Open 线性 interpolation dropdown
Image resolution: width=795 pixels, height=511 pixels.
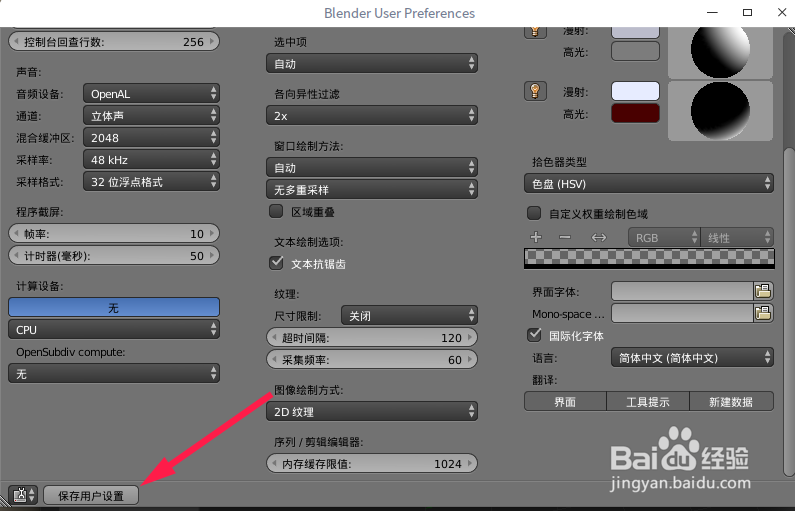(x=737, y=237)
